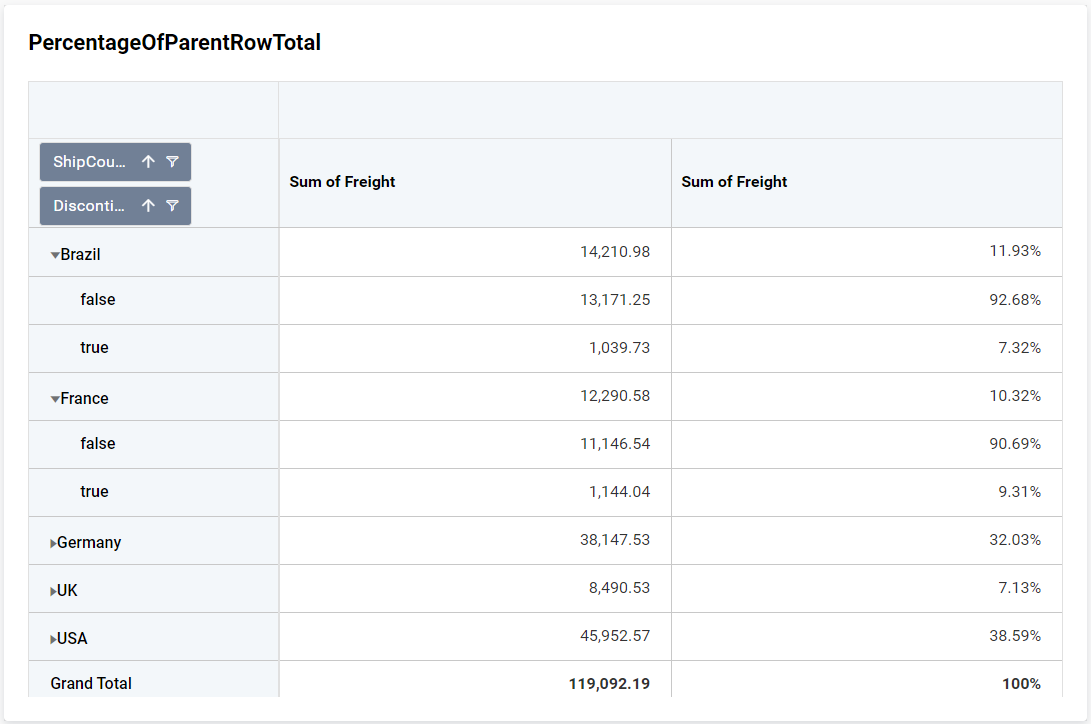1091x724 pixels.
Task: Select the Grand Total row label
Action: (x=91, y=683)
